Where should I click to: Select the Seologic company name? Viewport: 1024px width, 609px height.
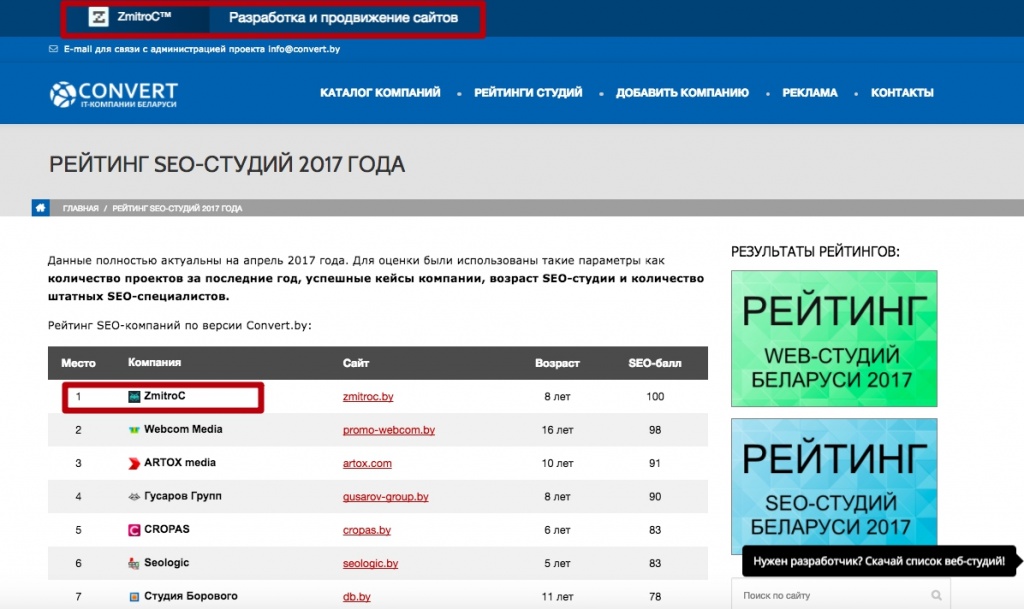tap(167, 562)
